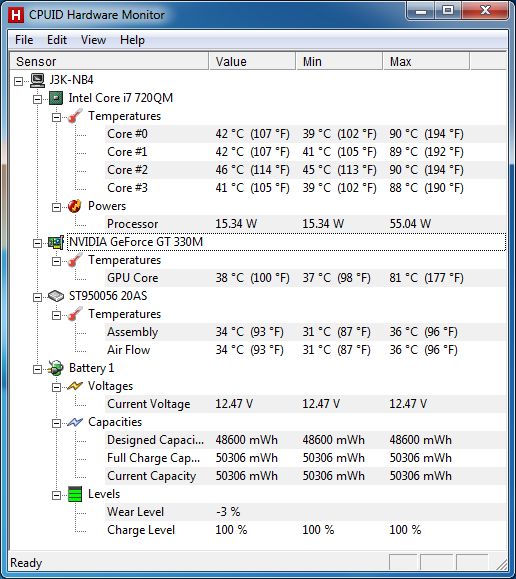Click the J3K-NB4 label
The height and width of the screenshot is (579, 516).
click(72, 80)
